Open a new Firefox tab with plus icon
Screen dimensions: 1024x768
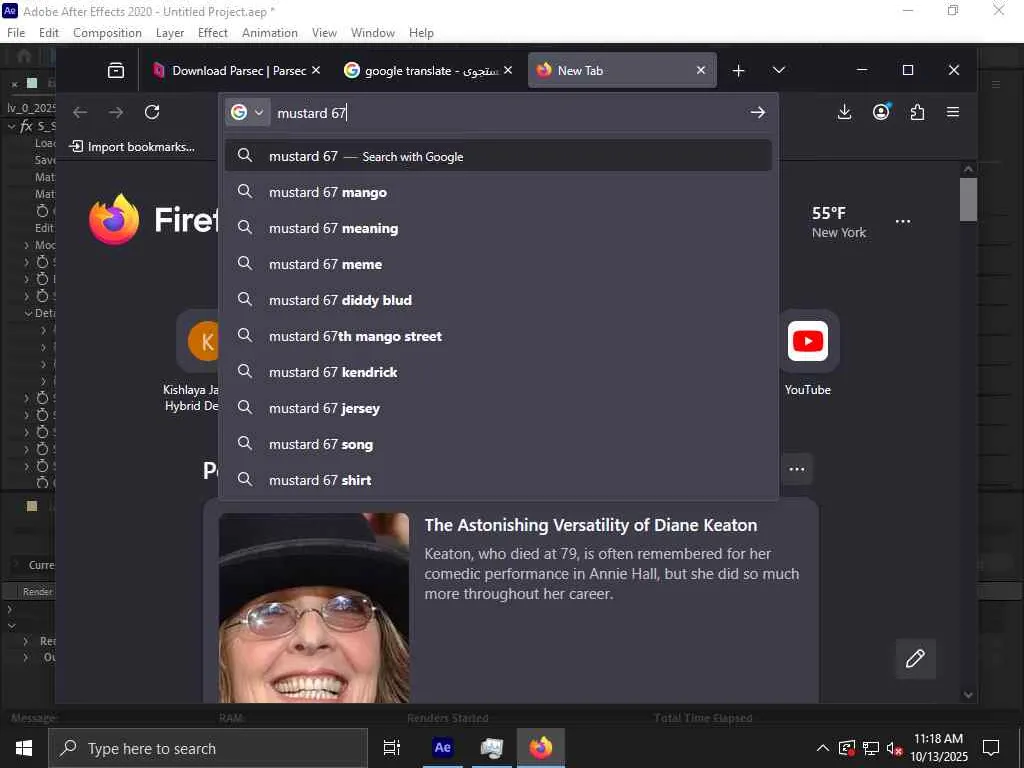click(739, 71)
